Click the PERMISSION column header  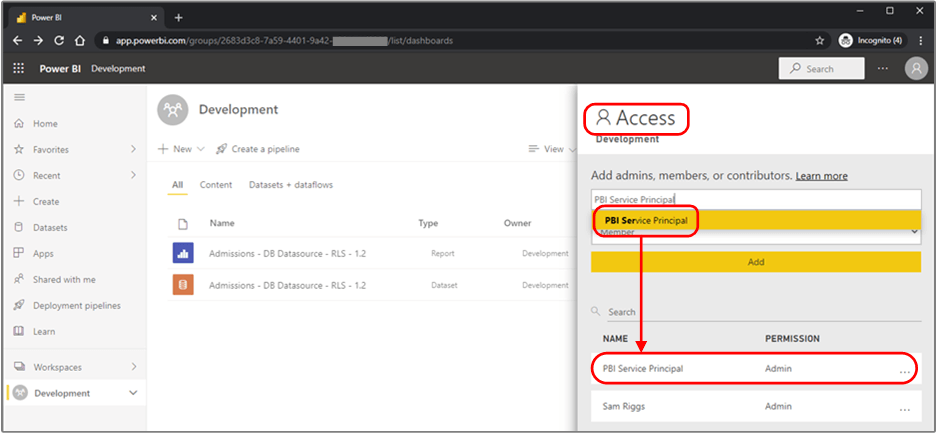click(x=792, y=339)
